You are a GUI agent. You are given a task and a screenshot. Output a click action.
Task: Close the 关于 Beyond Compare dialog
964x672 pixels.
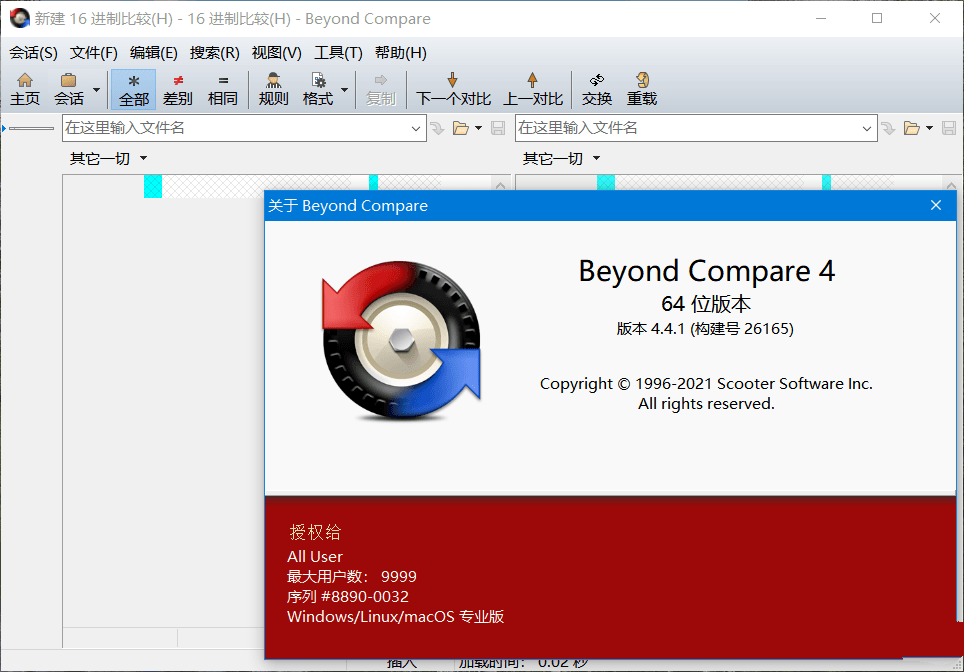pyautogui.click(x=936, y=205)
